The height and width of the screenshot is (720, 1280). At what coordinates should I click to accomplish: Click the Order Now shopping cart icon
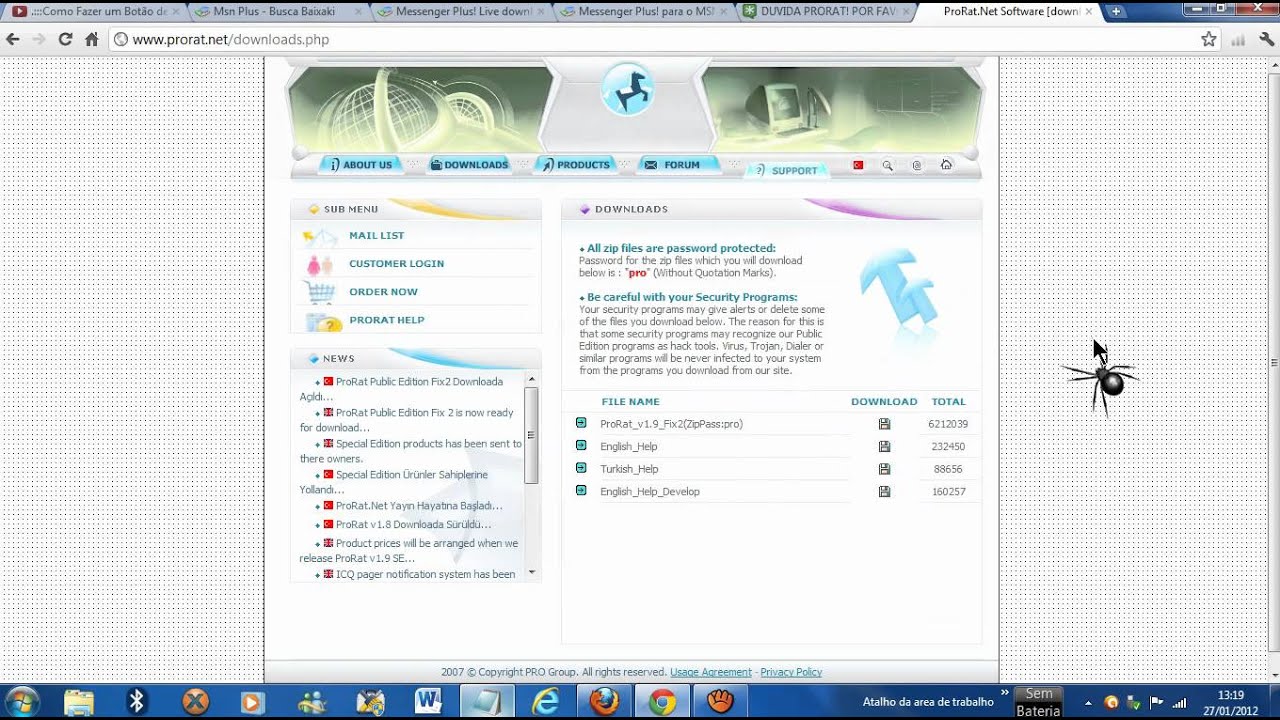[320, 293]
